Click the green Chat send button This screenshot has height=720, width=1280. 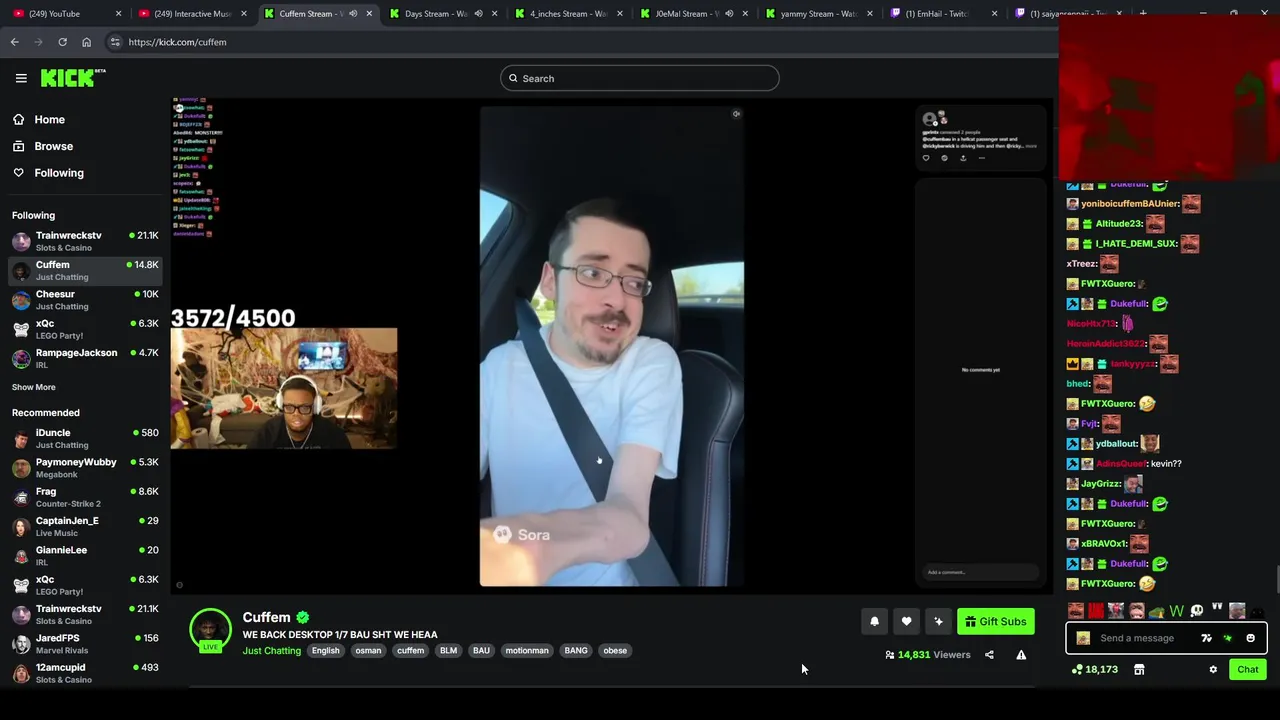pyautogui.click(x=1248, y=670)
